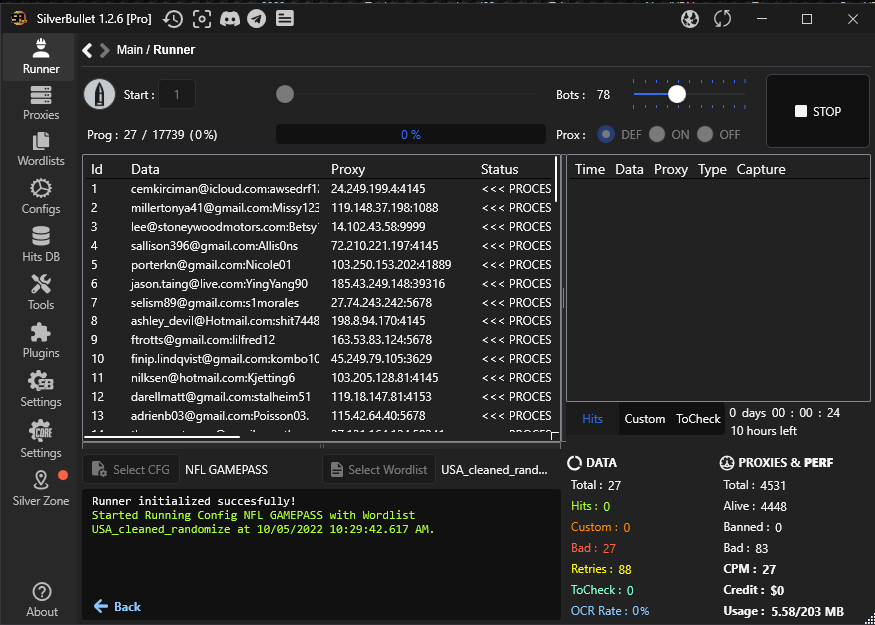Image resolution: width=875 pixels, height=625 pixels.
Task: Click the USA_cleaned_rand... wordlist name
Action: (x=494, y=470)
